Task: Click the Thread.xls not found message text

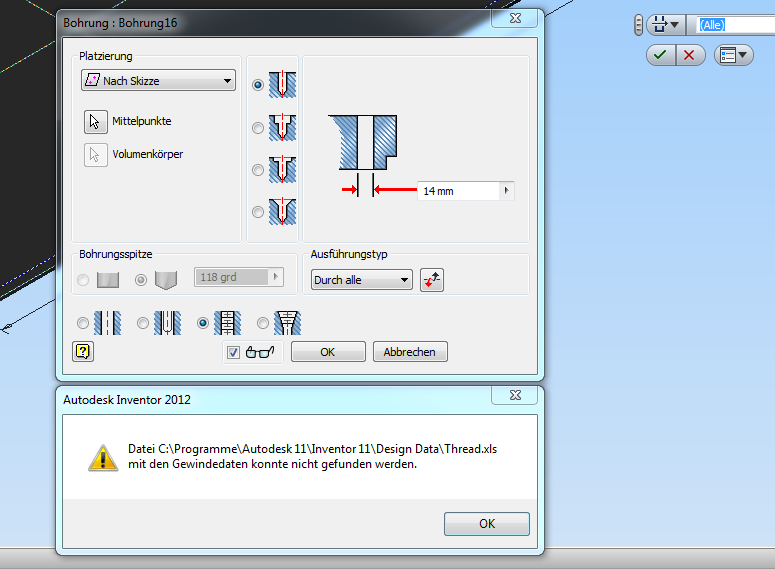Action: click(x=312, y=456)
